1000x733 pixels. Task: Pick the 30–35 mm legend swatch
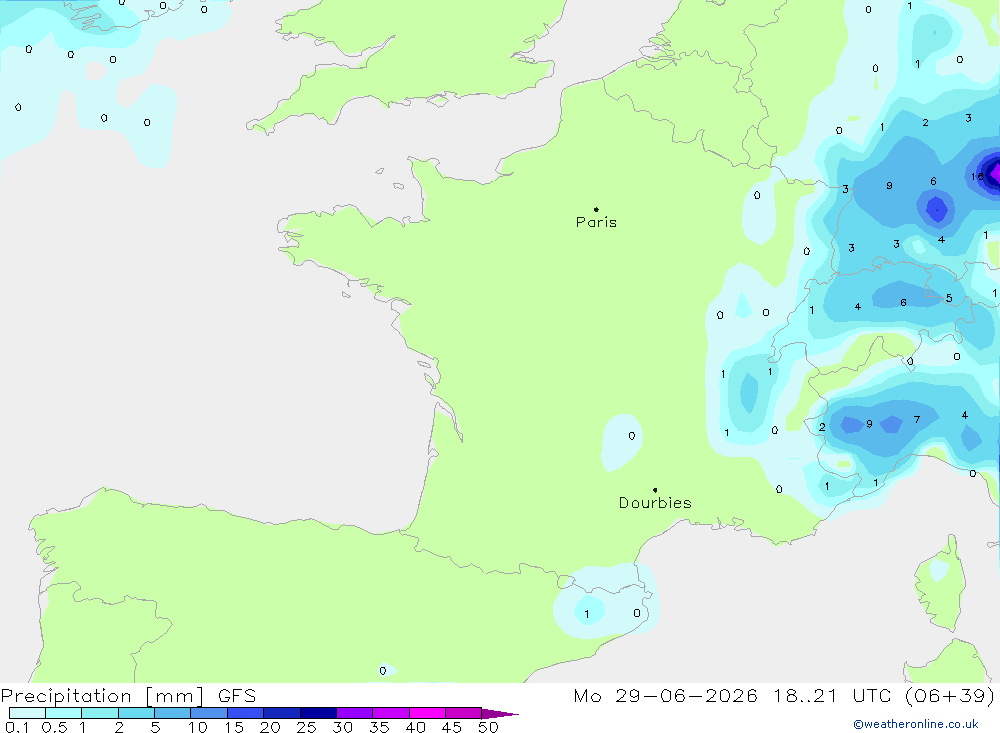click(x=355, y=713)
